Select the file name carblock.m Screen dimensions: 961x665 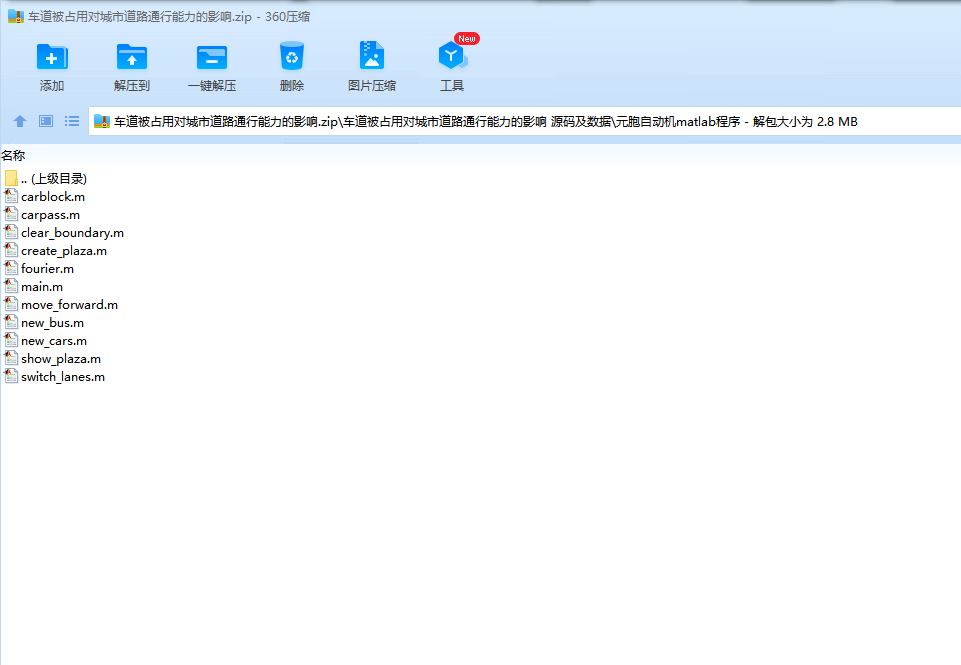point(53,197)
